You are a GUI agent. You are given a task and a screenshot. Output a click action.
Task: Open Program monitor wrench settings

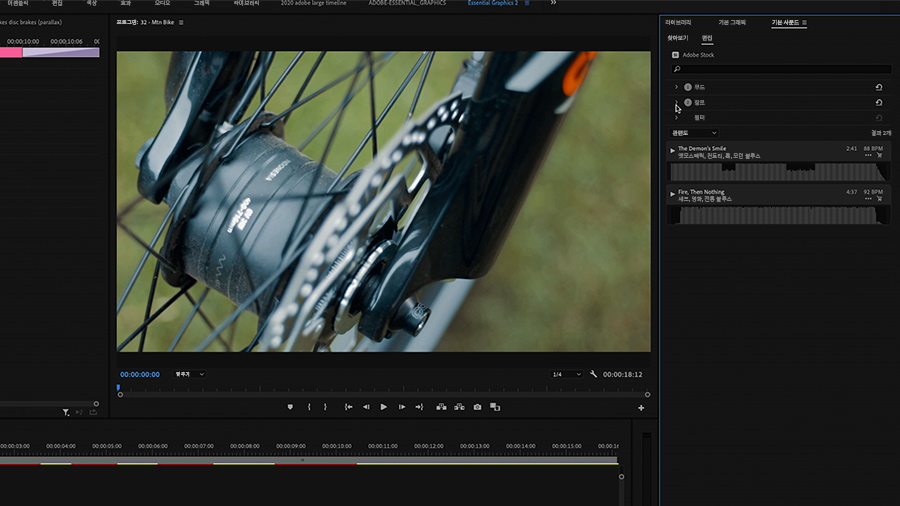coord(593,374)
